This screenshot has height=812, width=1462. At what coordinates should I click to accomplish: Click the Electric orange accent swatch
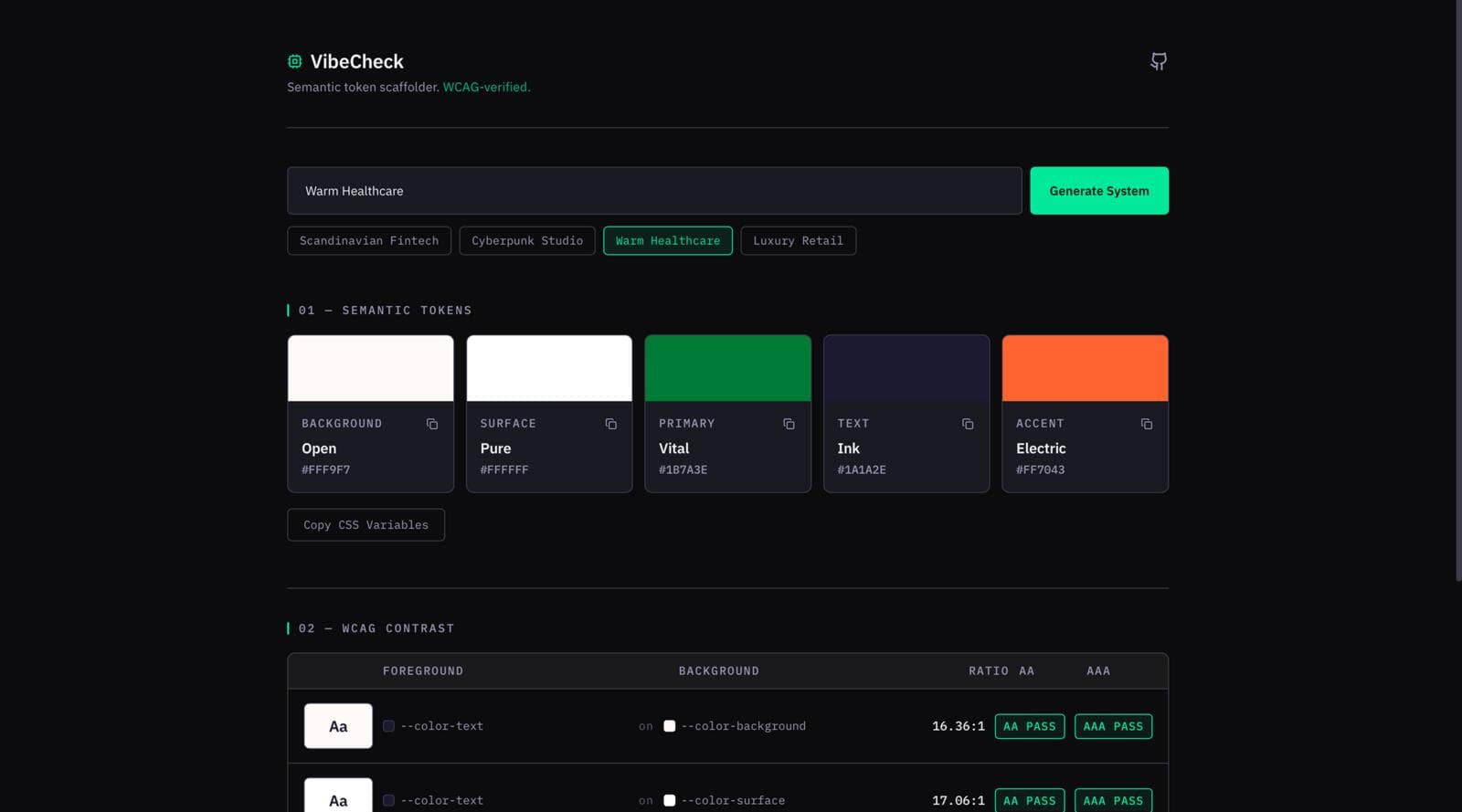[1085, 368]
